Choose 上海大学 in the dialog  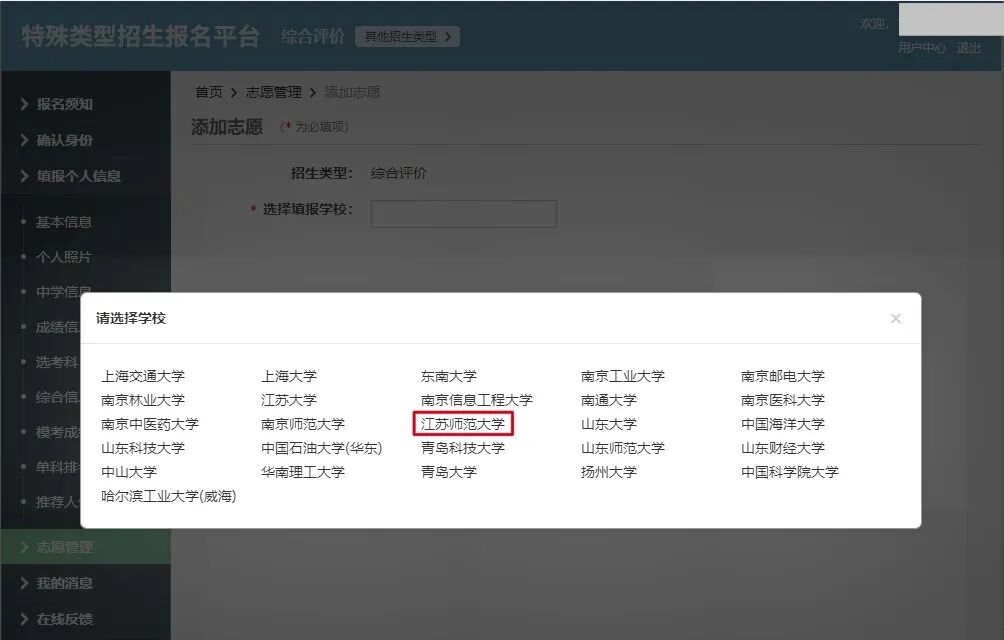pyautogui.click(x=289, y=376)
